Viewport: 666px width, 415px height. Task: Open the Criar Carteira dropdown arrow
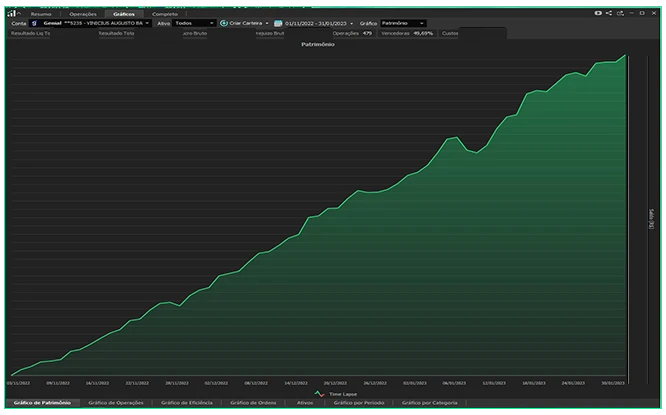click(267, 23)
